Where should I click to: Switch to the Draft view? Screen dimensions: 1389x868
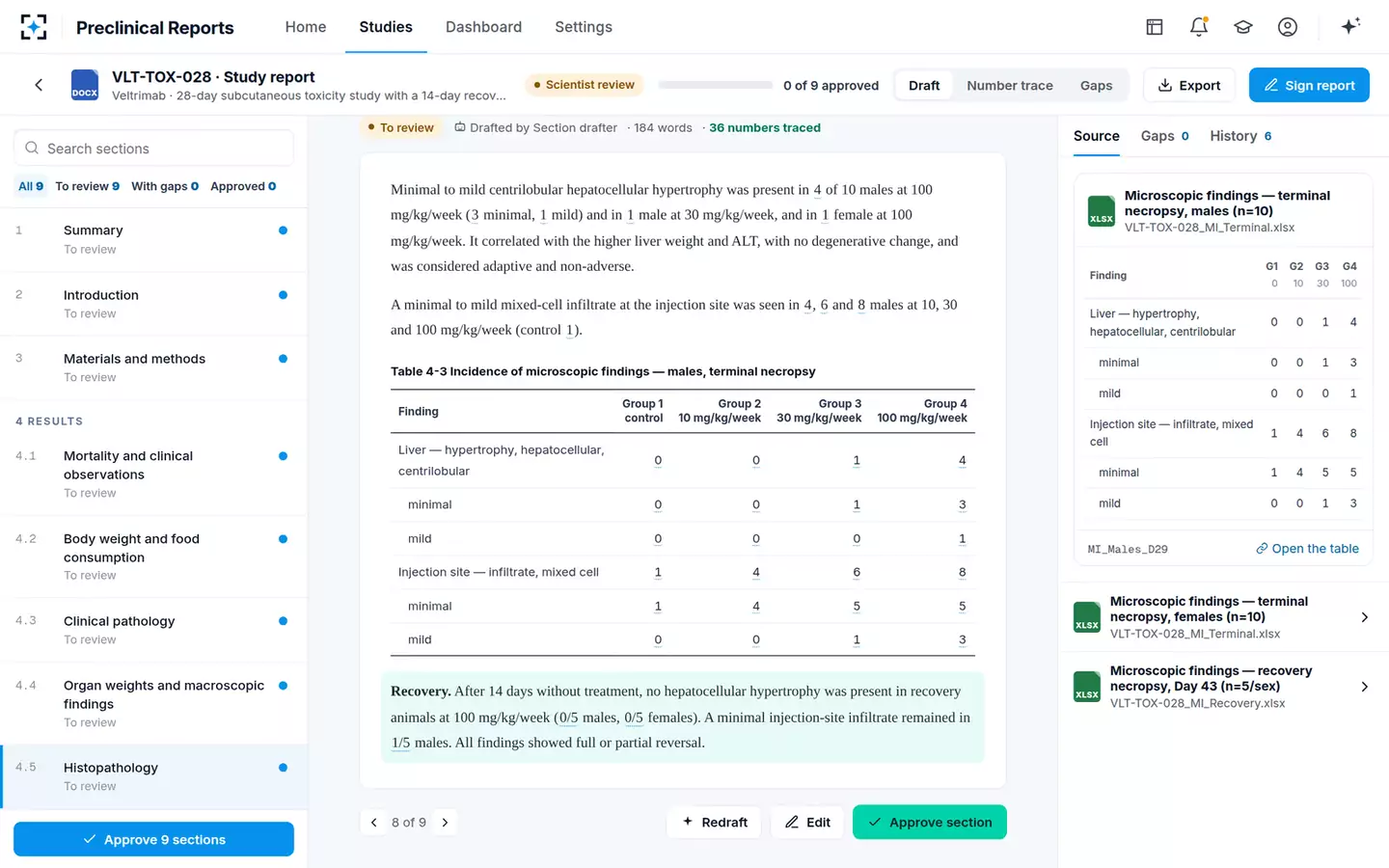(924, 85)
